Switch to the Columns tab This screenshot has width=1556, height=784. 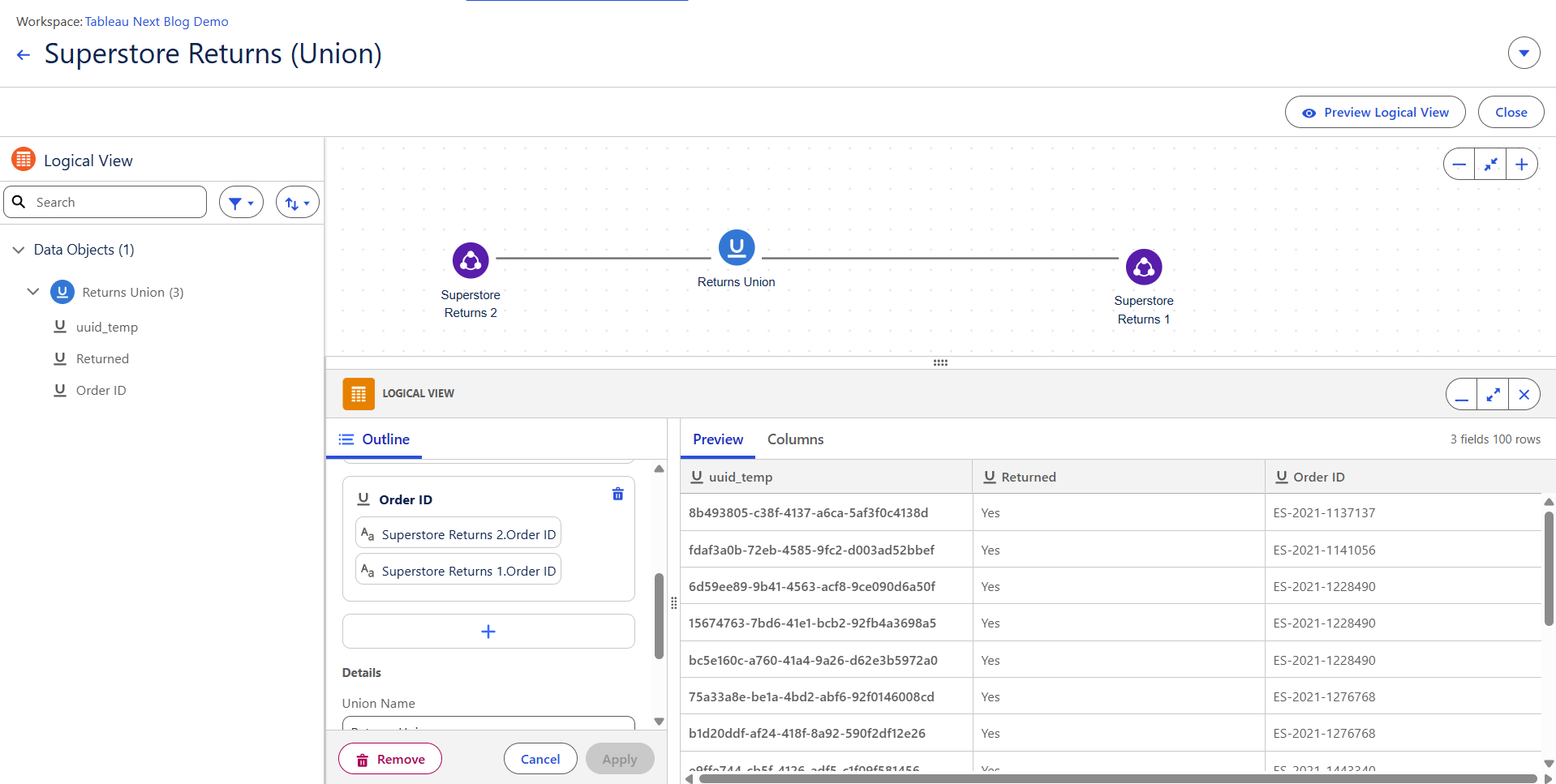click(x=795, y=439)
